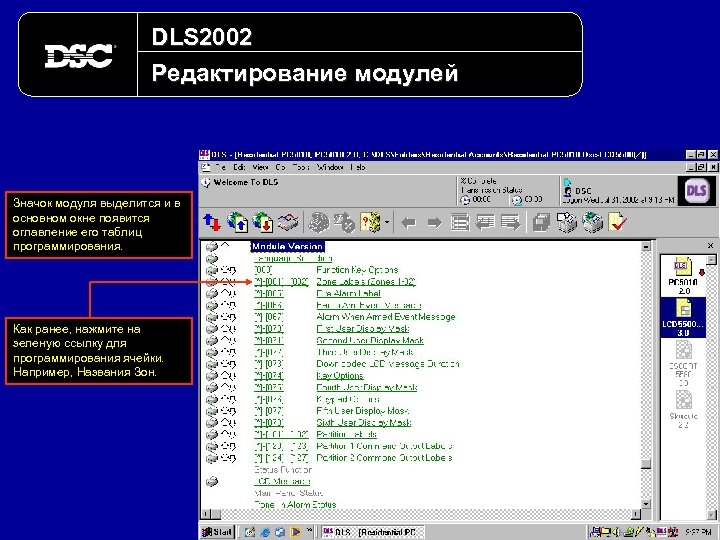Open the dropdown arrow beside the help icon
The image size is (720, 540).
tap(387, 223)
